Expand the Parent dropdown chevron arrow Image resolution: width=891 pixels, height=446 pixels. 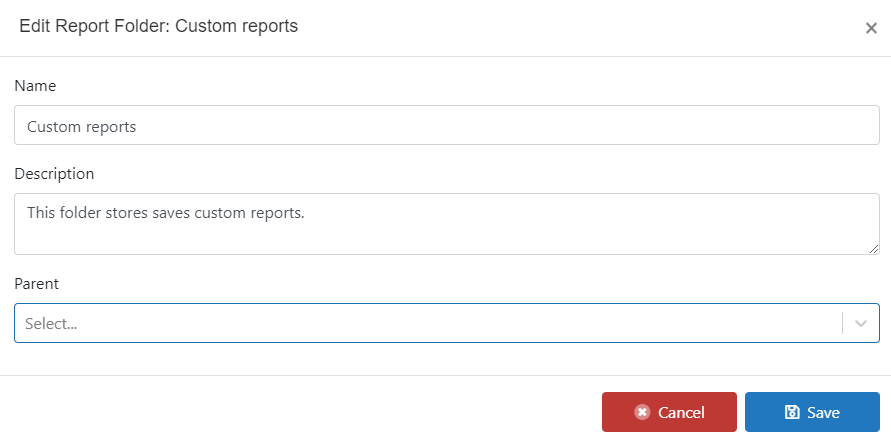(861, 323)
